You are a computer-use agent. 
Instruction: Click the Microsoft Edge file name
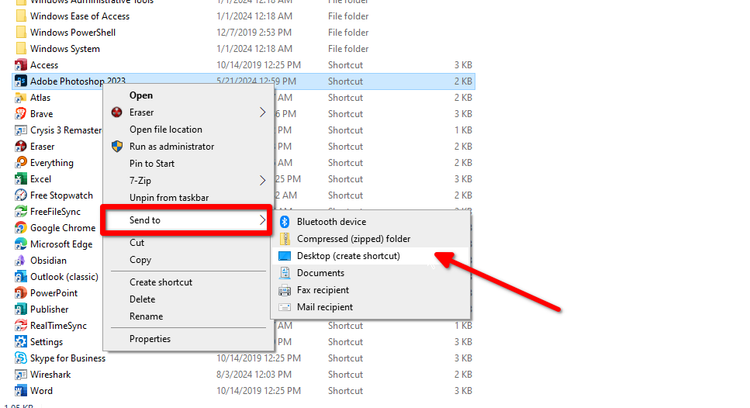[x=61, y=244]
